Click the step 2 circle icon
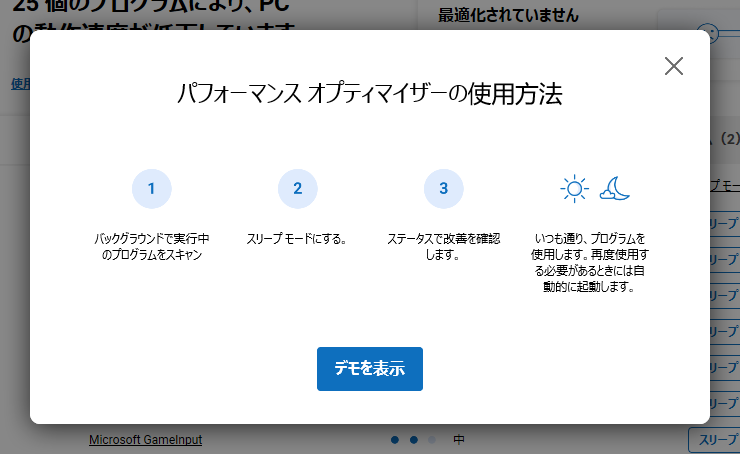Image resolution: width=740 pixels, height=454 pixels. 297,188
